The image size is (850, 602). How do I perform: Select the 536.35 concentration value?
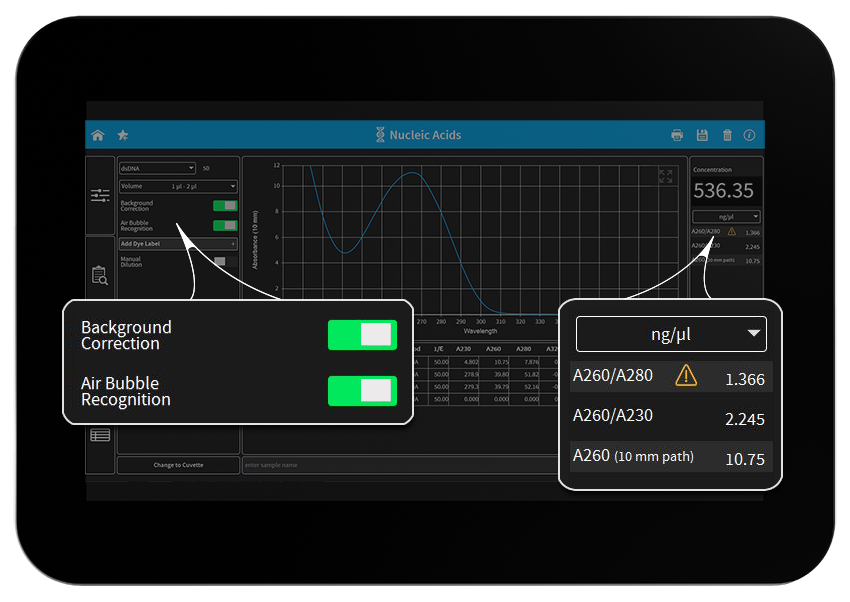[x=723, y=191]
